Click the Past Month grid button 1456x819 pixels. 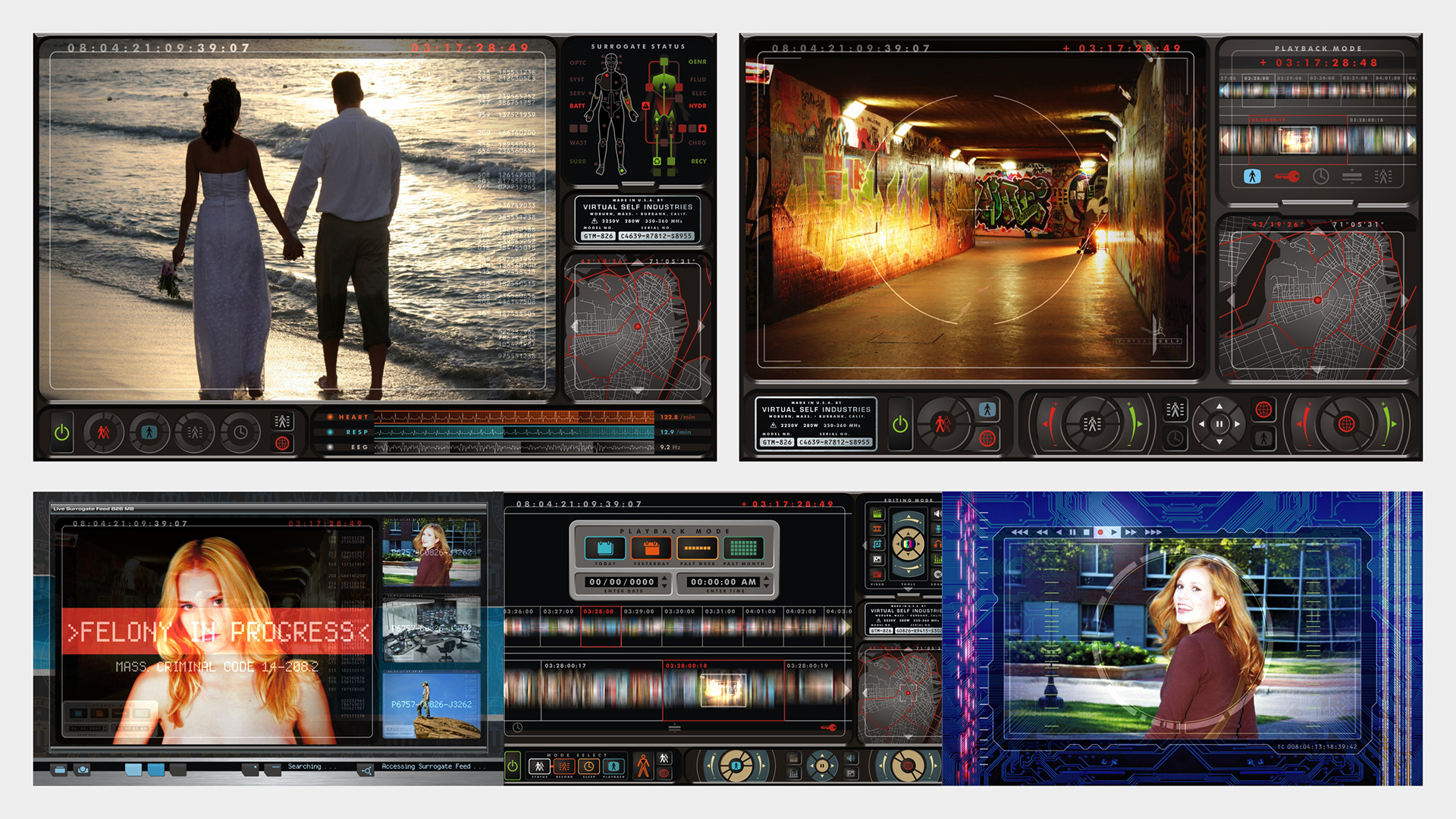click(x=743, y=548)
